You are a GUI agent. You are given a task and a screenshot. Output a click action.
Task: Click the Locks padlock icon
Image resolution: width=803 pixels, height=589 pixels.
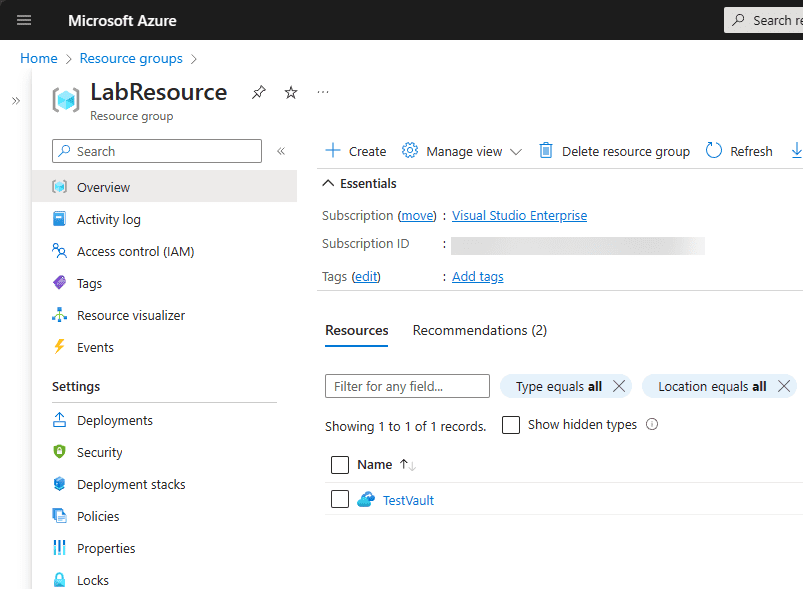[x=59, y=580]
